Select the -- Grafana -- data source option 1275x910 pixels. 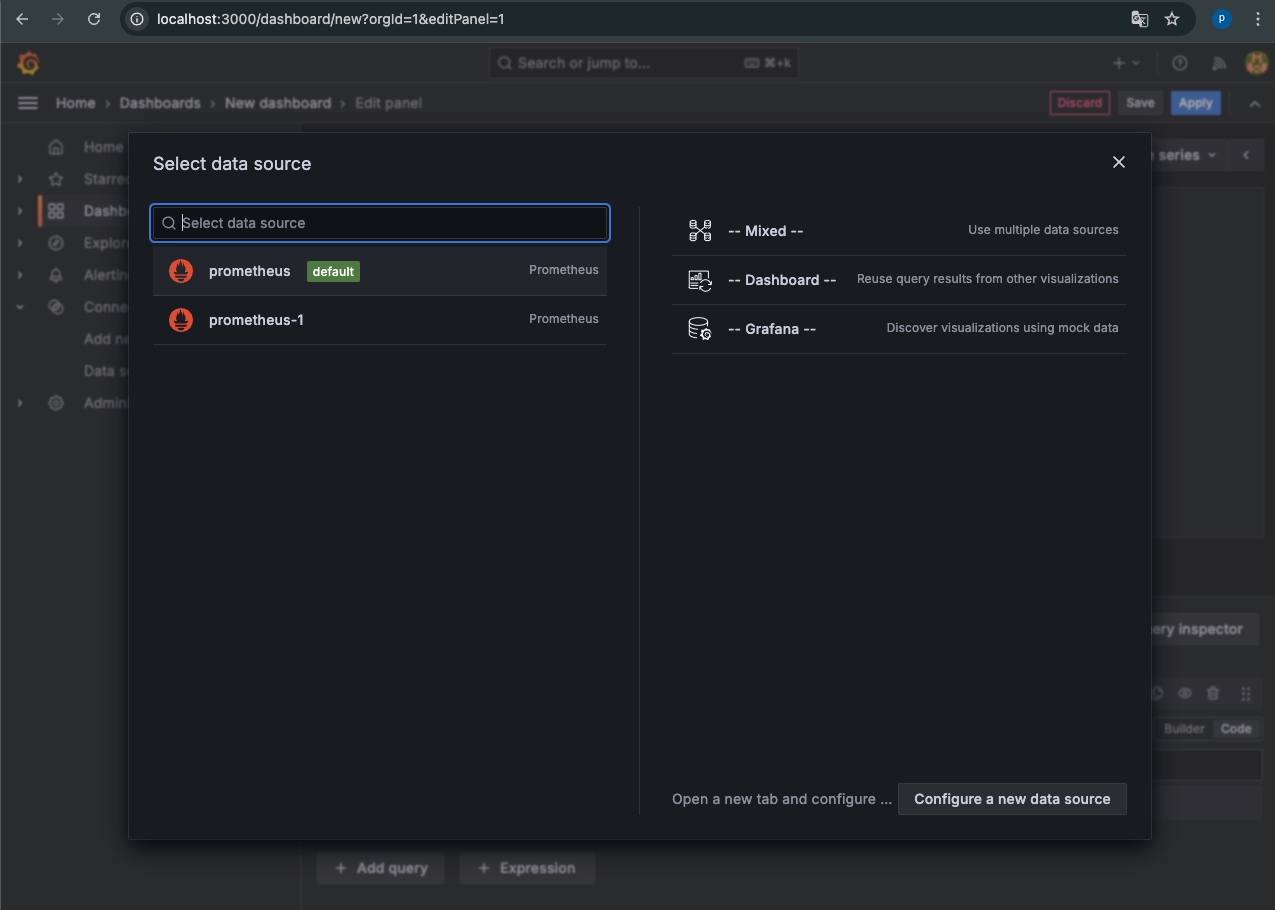899,329
